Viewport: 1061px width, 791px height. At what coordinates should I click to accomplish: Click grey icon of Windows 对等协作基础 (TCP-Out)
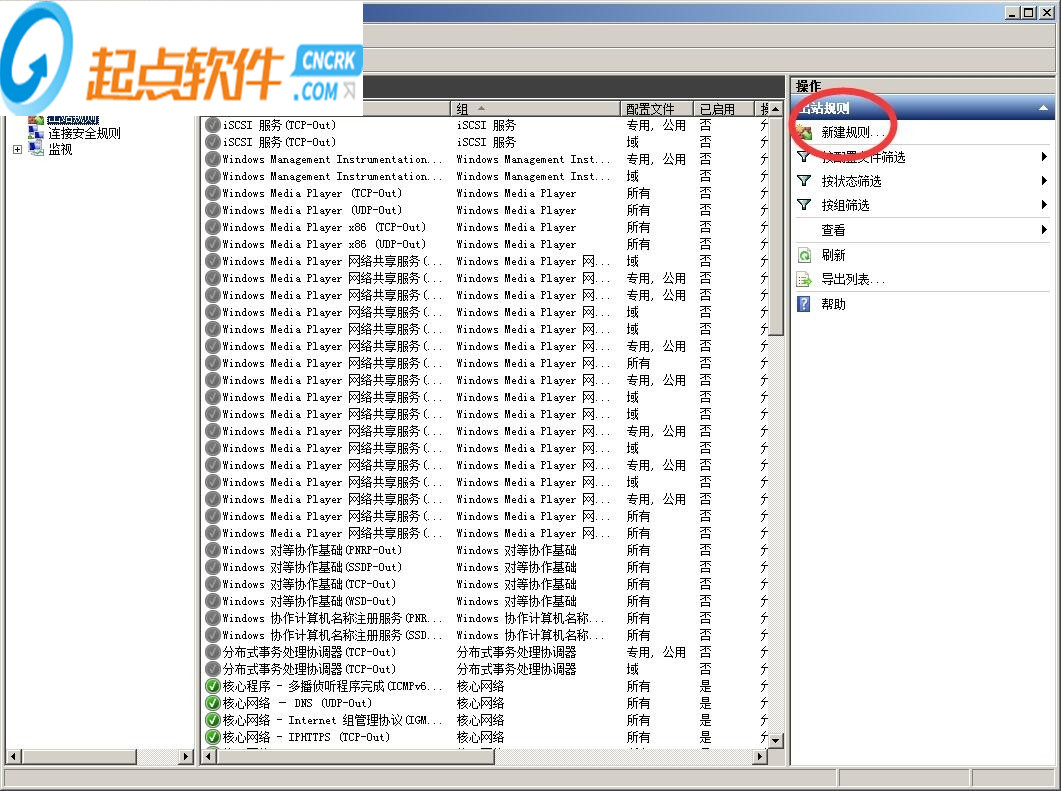[x=212, y=584]
